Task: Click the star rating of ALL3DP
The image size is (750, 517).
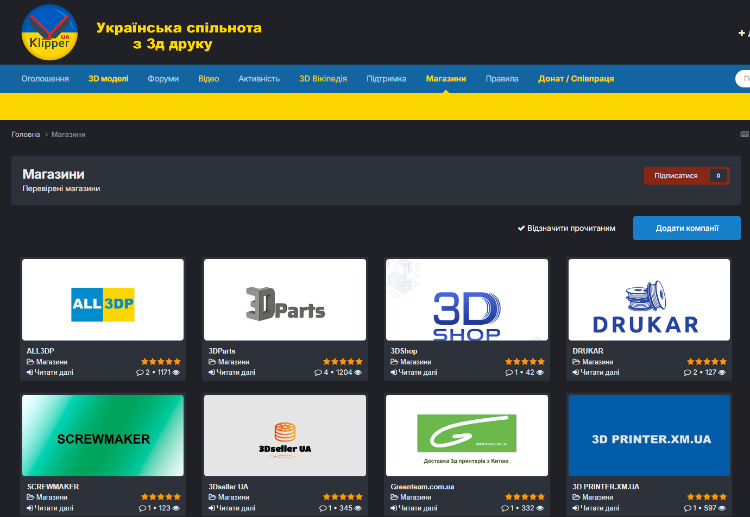Action: tap(161, 362)
